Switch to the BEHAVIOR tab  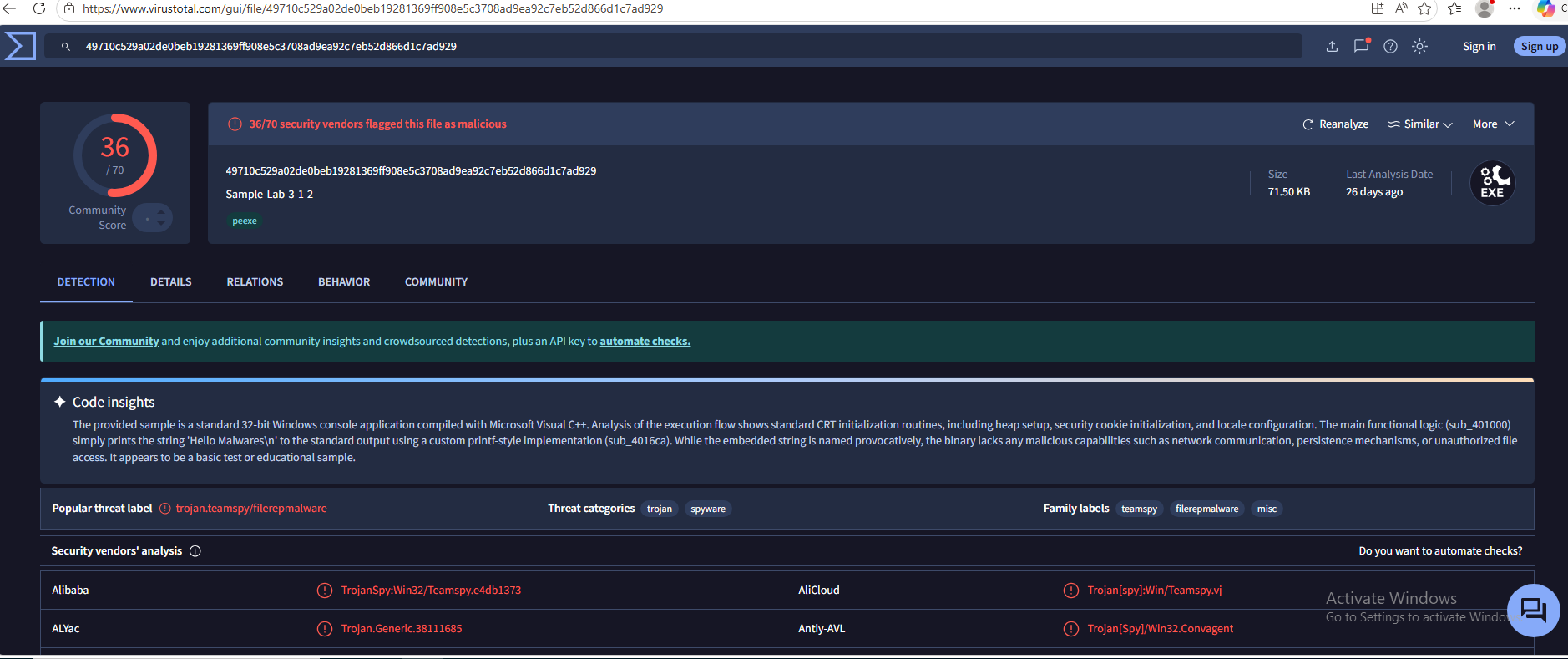tap(344, 282)
